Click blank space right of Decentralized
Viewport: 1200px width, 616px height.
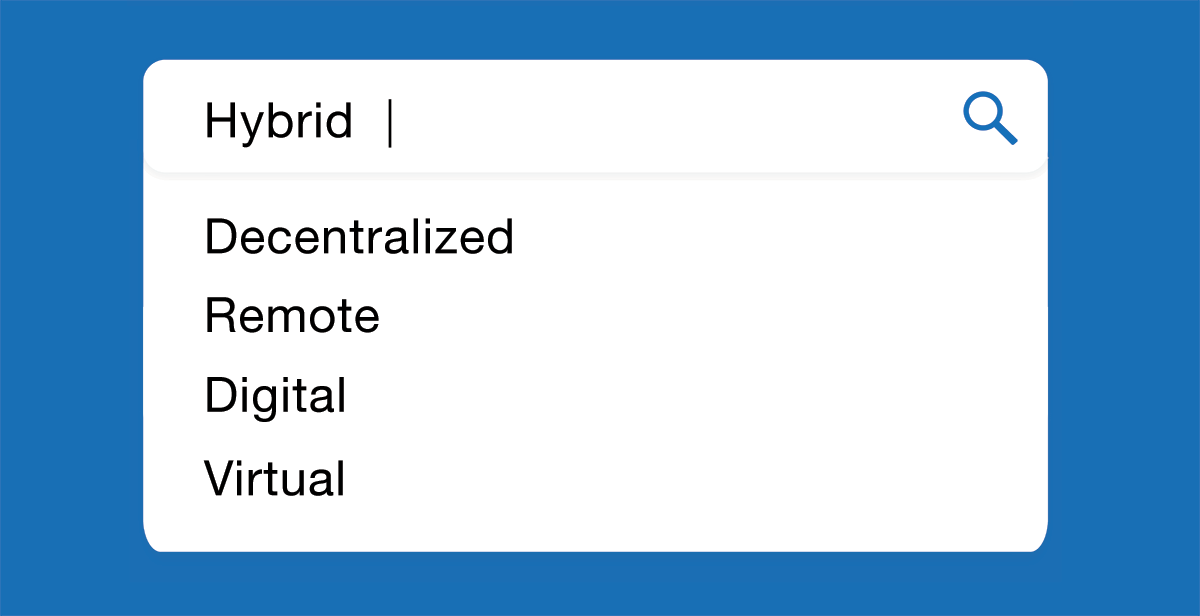pyautogui.click(x=770, y=237)
